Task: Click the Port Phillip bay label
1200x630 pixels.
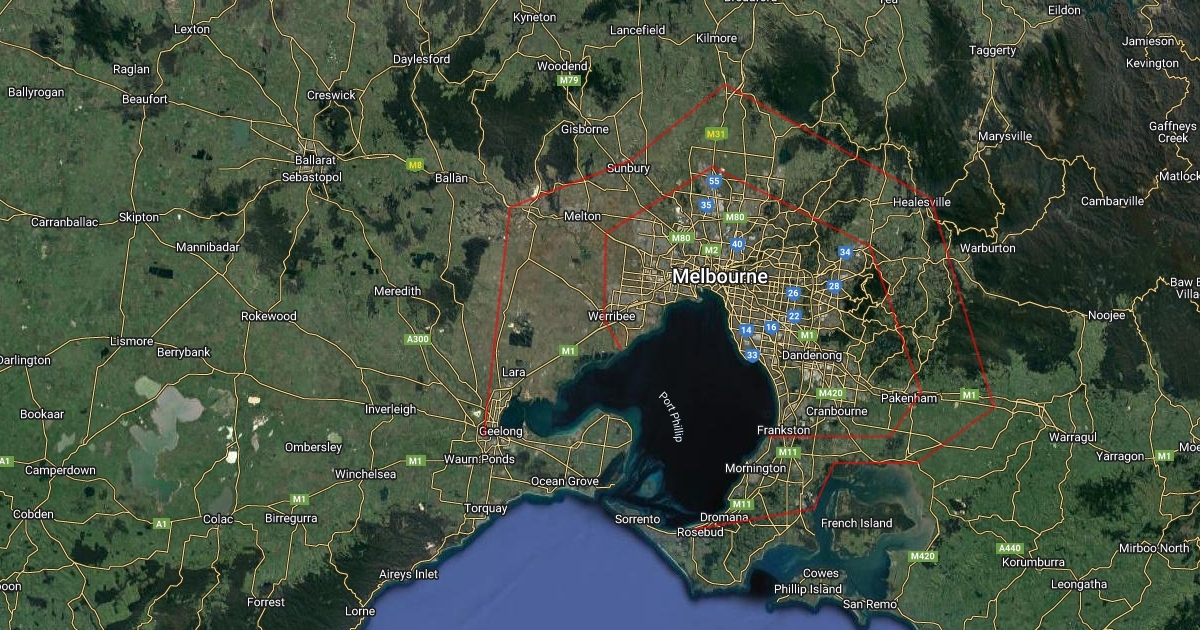Action: (670, 419)
